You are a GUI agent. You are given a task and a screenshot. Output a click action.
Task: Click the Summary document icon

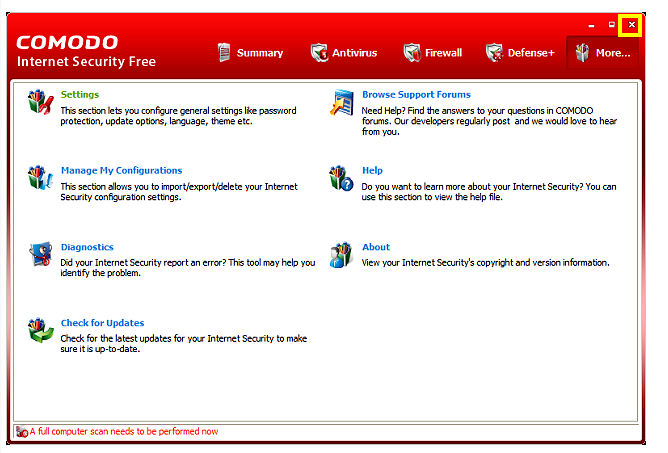pos(224,52)
